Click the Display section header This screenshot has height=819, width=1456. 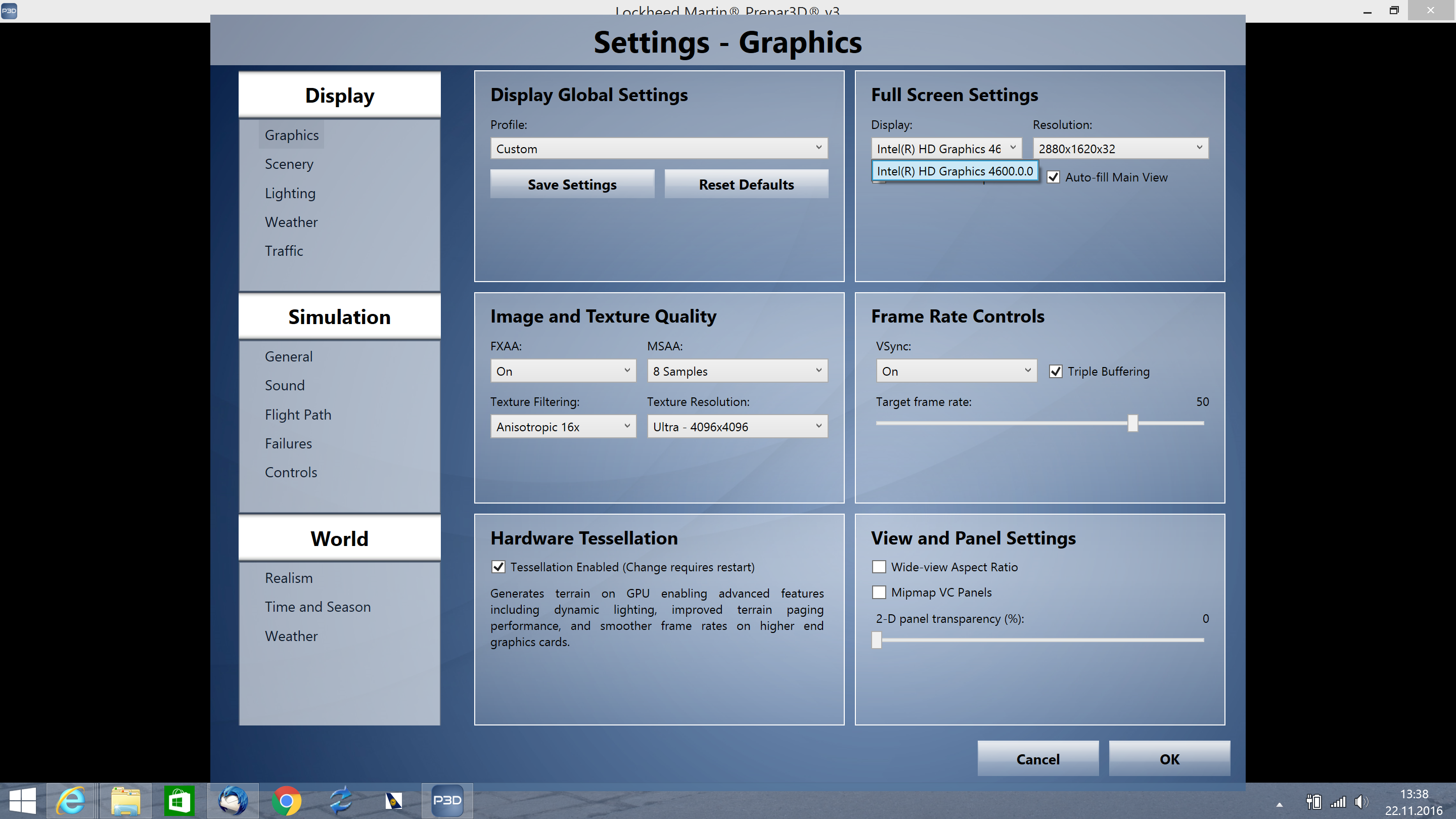click(x=339, y=95)
